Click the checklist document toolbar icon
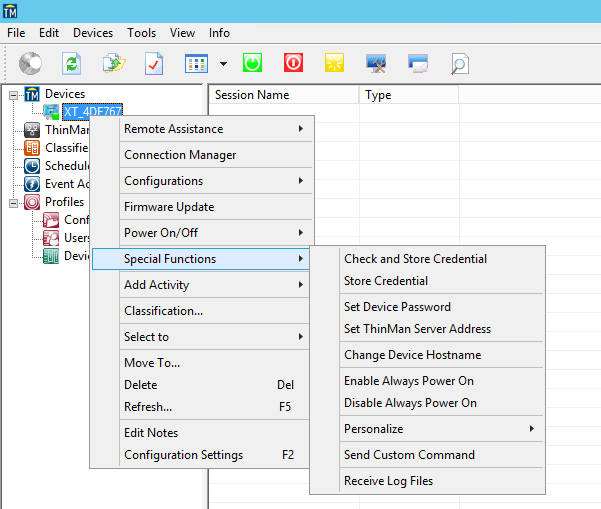The width and height of the screenshot is (601, 509). click(x=153, y=63)
